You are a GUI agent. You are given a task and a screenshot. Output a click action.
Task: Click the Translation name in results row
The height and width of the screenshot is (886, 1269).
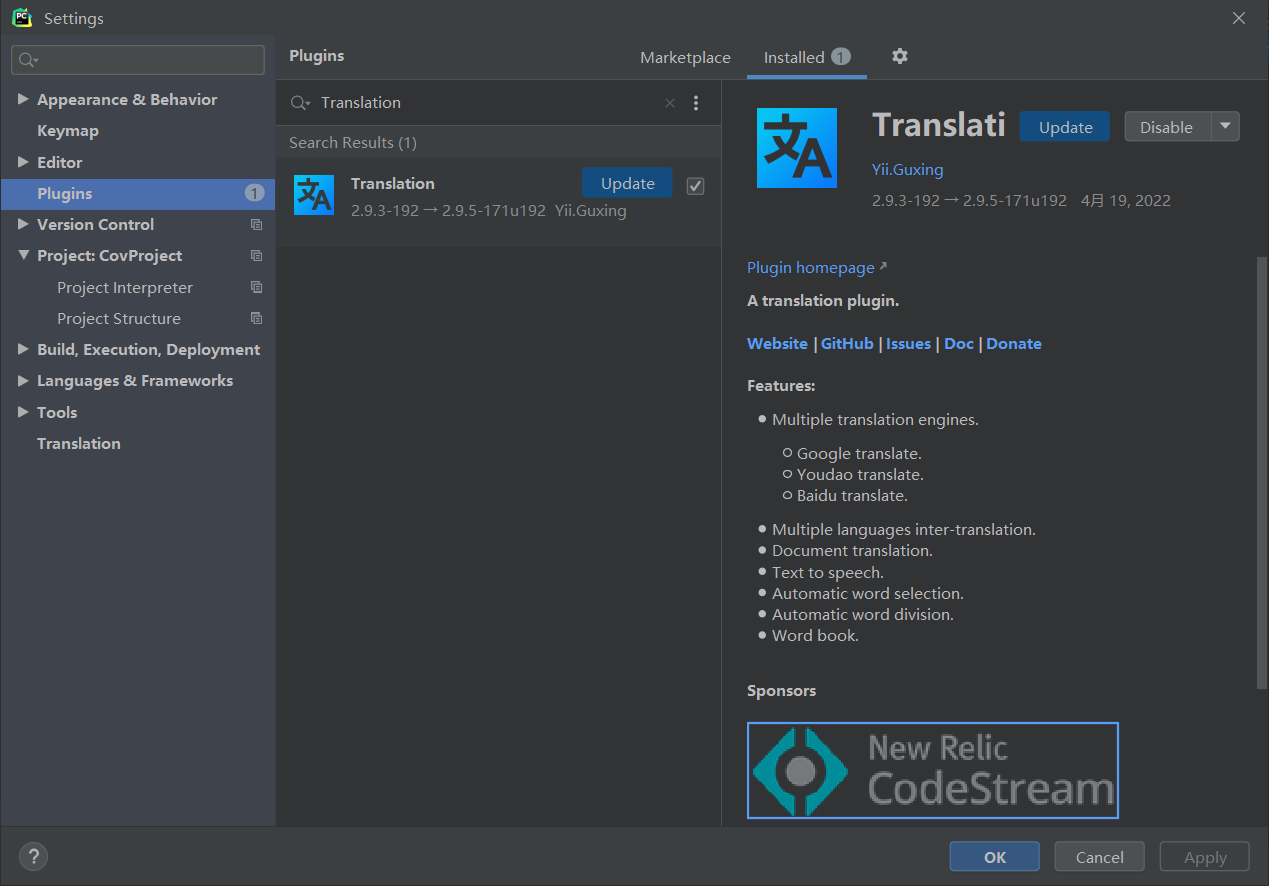(393, 183)
